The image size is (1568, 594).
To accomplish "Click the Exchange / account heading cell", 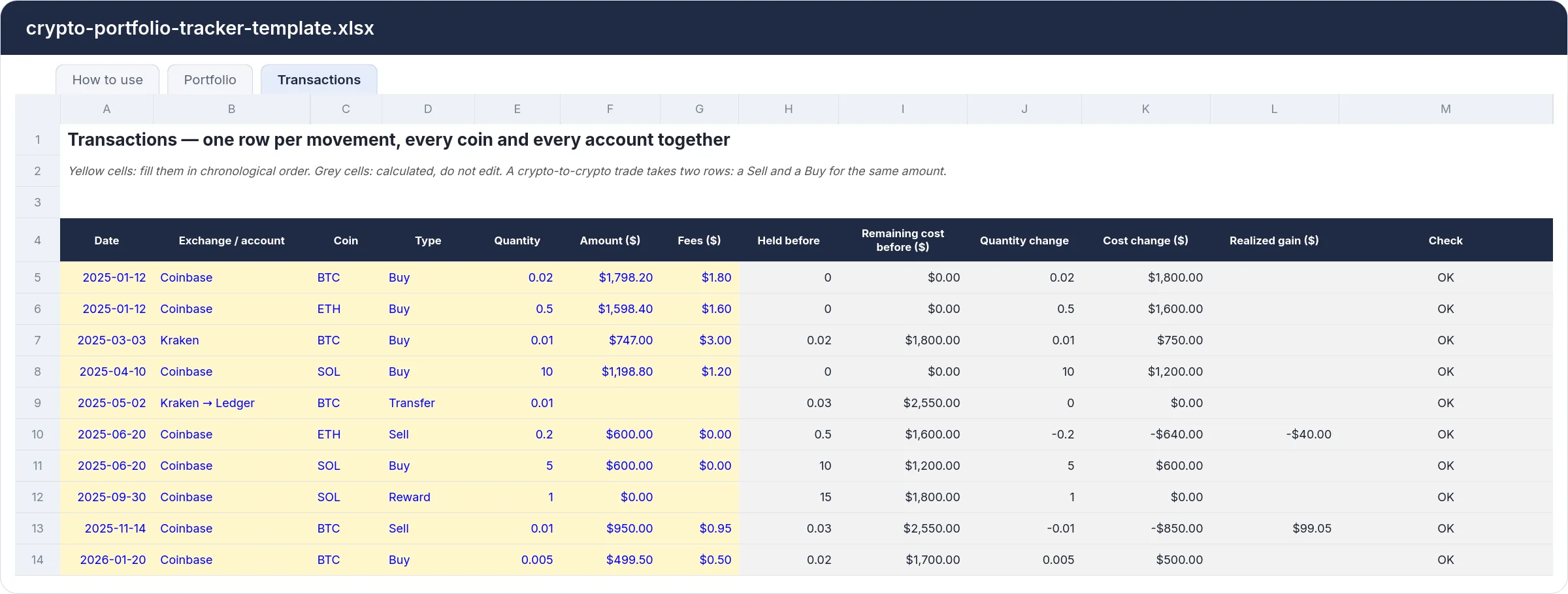I will tap(231, 240).
